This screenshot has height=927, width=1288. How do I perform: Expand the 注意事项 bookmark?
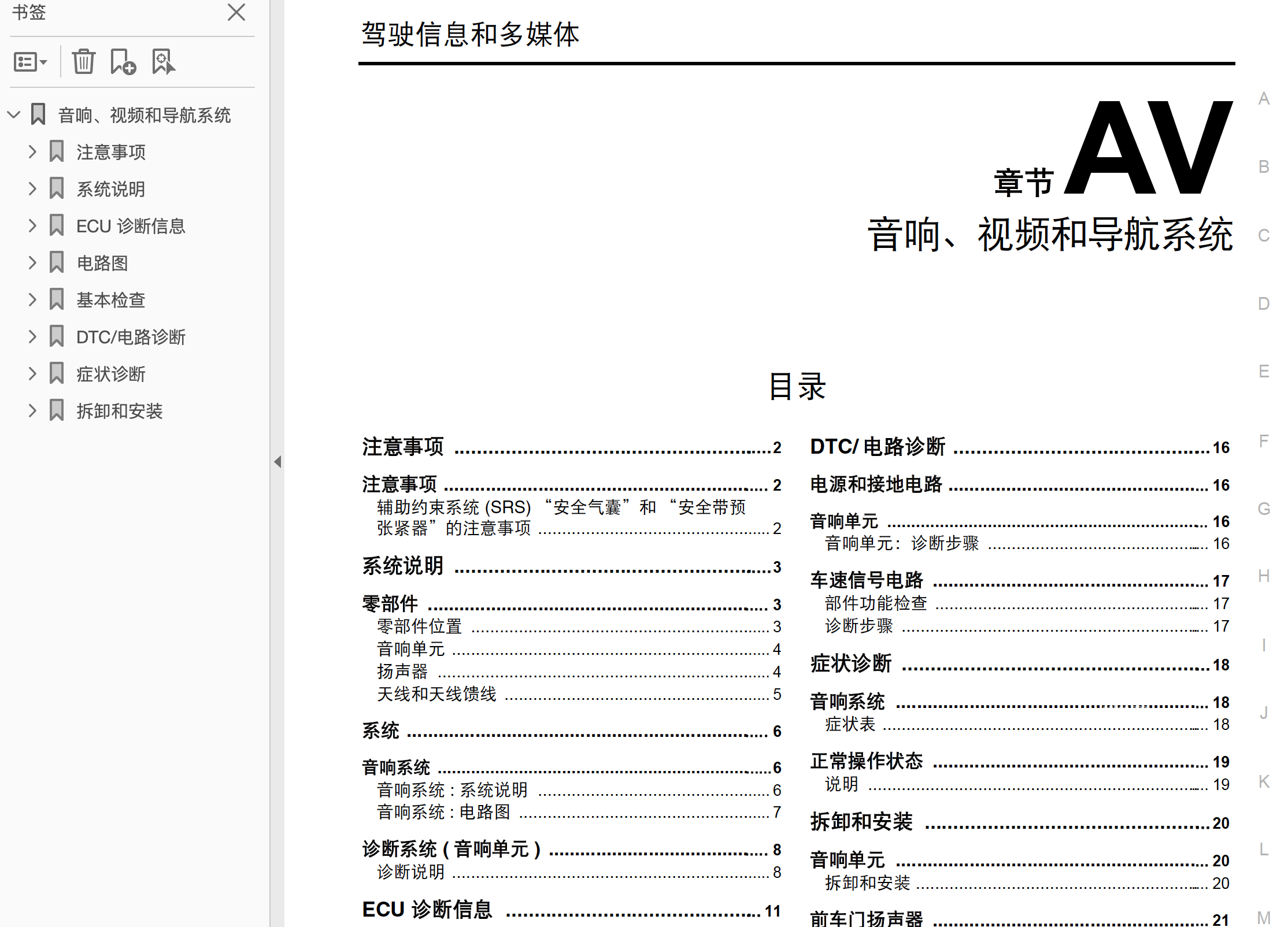click(x=32, y=151)
